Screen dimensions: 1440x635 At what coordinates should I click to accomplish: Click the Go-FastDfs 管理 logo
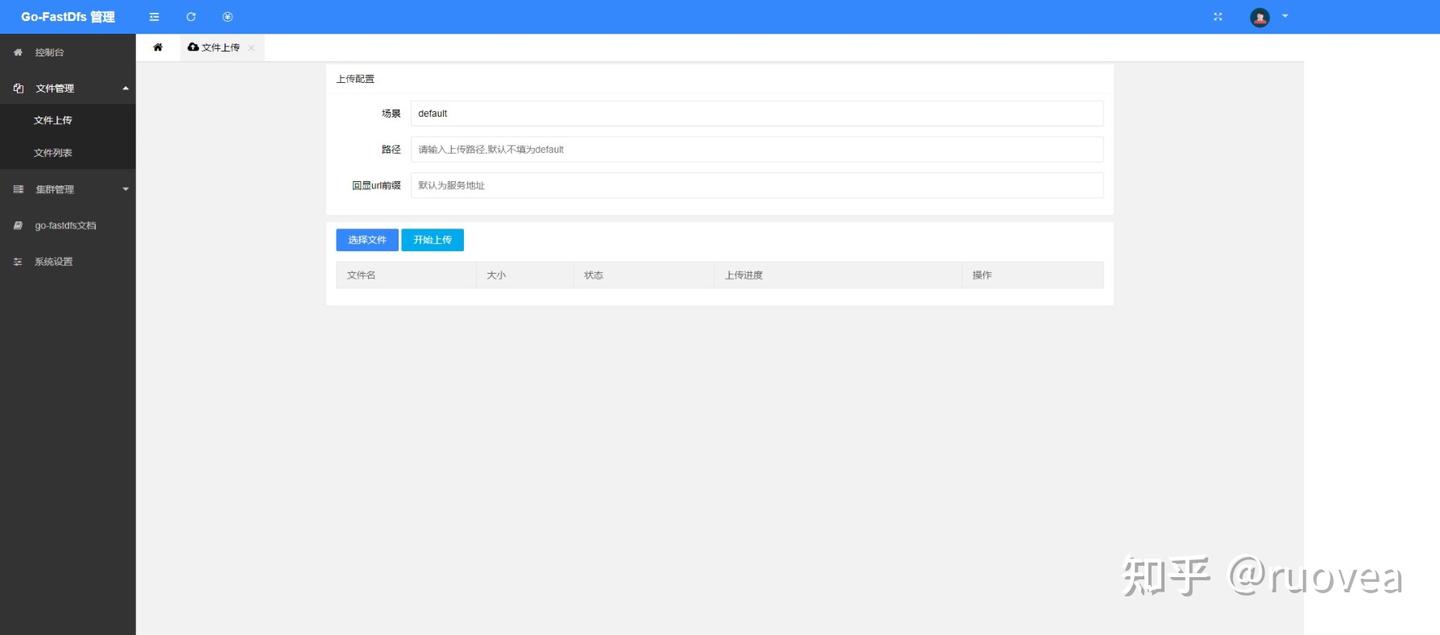[68, 17]
